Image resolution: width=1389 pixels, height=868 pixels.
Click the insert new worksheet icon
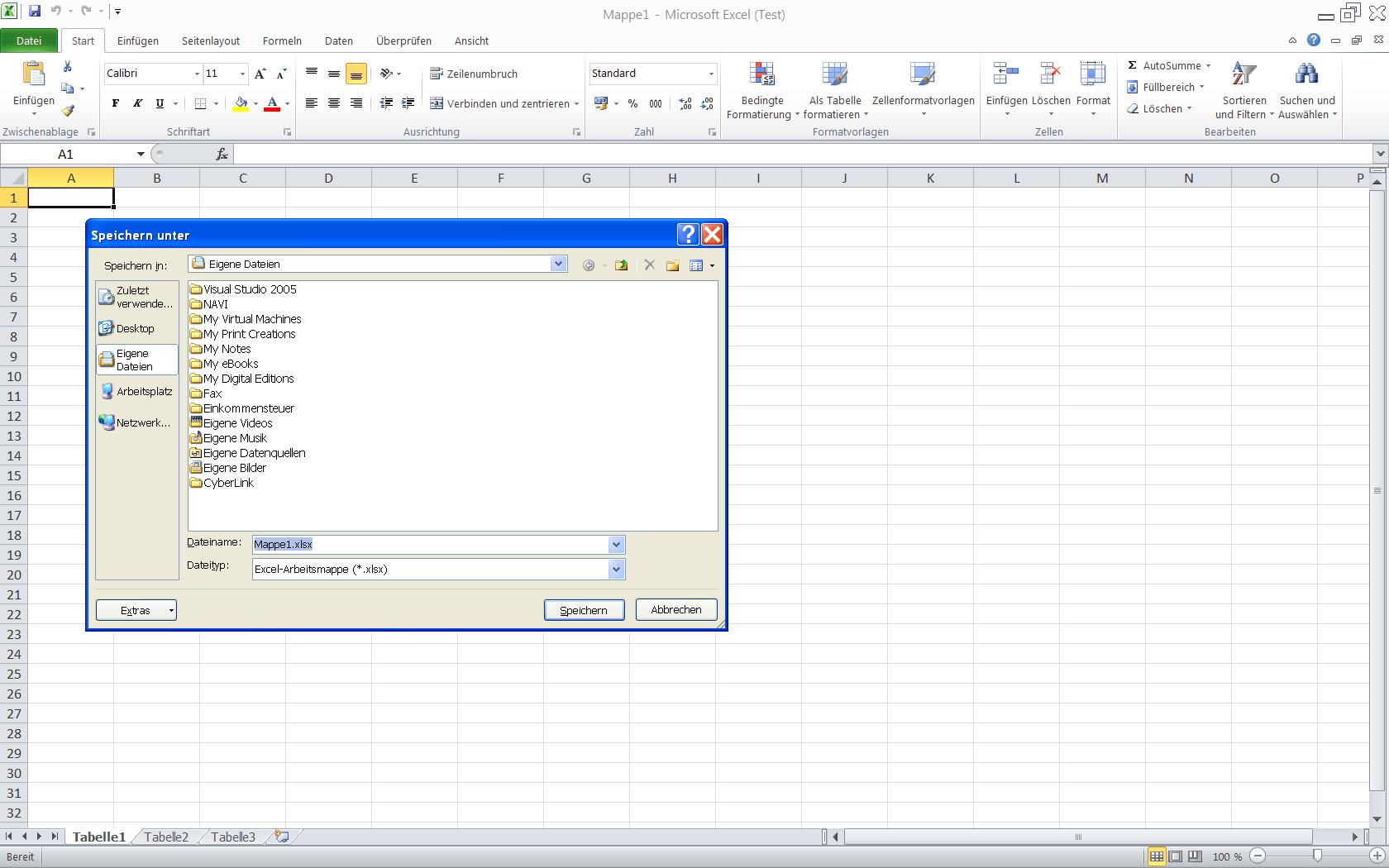coord(282,837)
